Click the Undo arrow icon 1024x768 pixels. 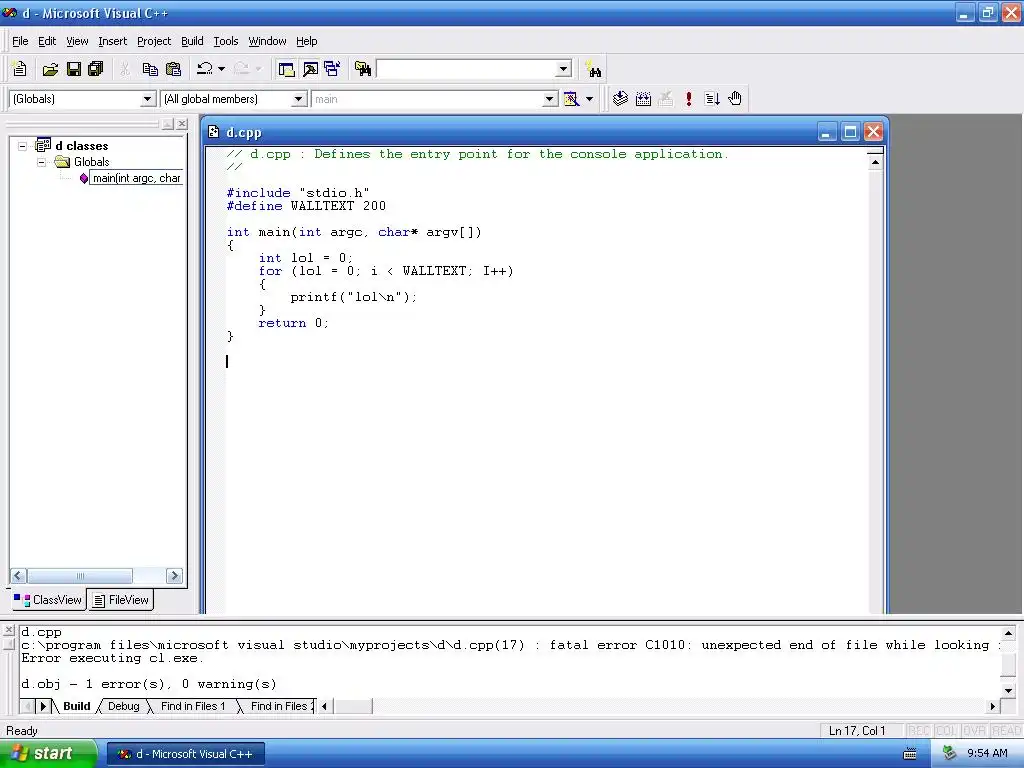pos(205,69)
